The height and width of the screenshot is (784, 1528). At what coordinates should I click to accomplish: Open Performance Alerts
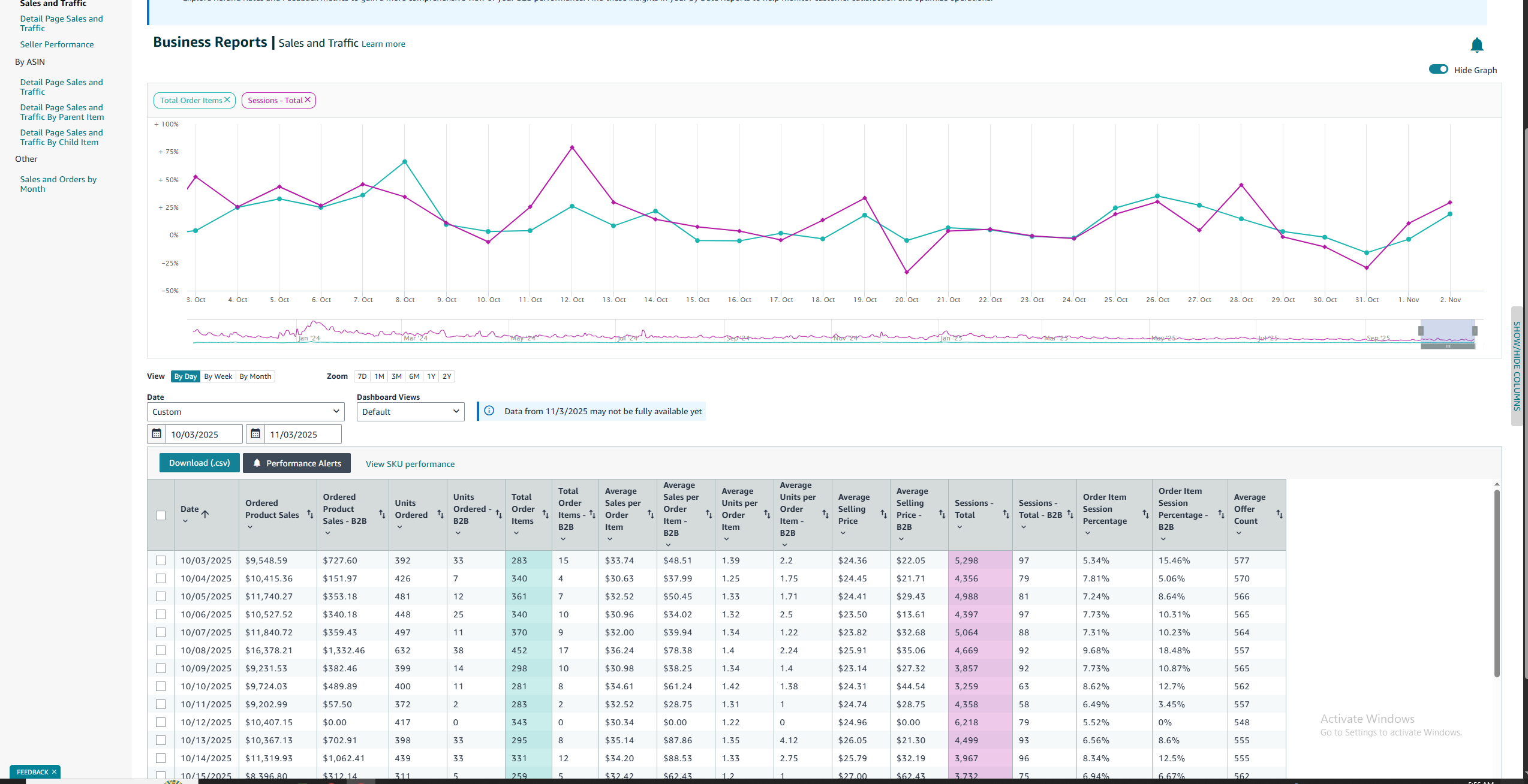tap(297, 463)
